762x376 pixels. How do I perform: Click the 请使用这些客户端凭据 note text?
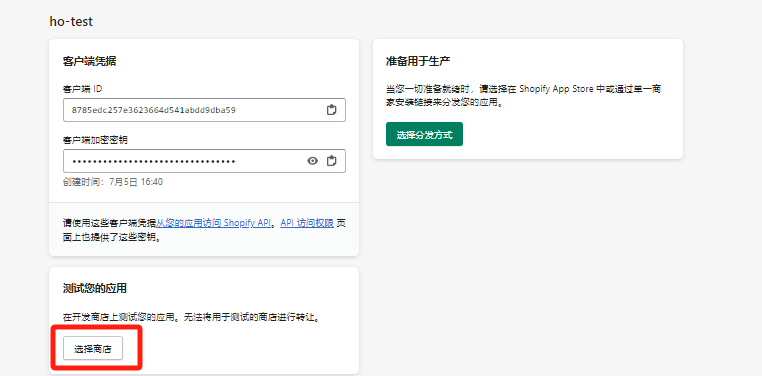tap(109, 223)
